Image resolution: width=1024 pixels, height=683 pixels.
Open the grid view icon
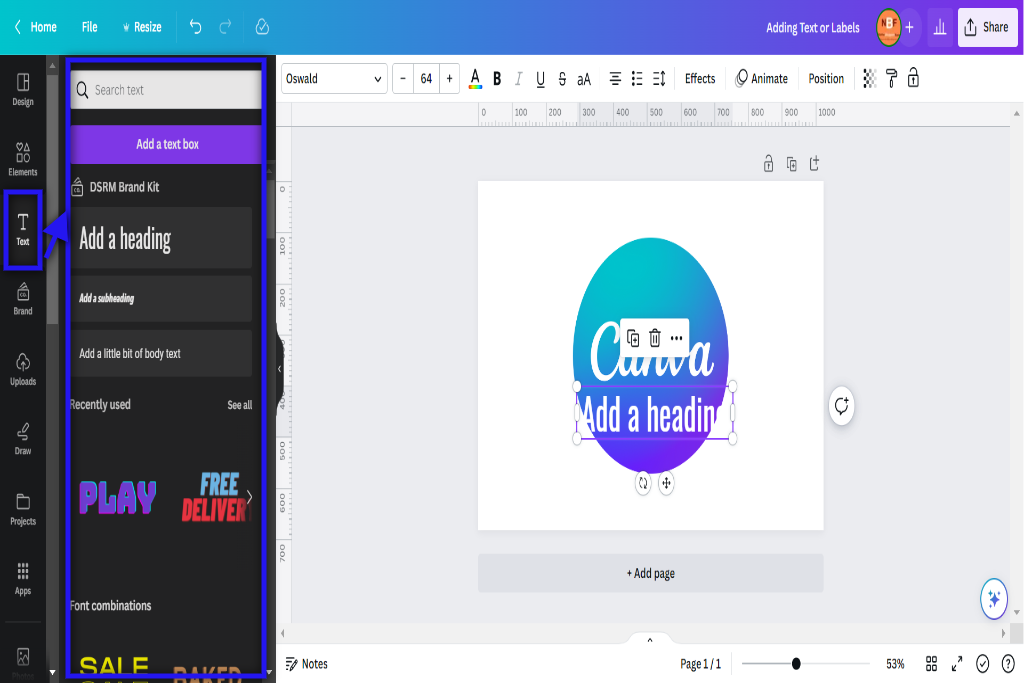[931, 664]
